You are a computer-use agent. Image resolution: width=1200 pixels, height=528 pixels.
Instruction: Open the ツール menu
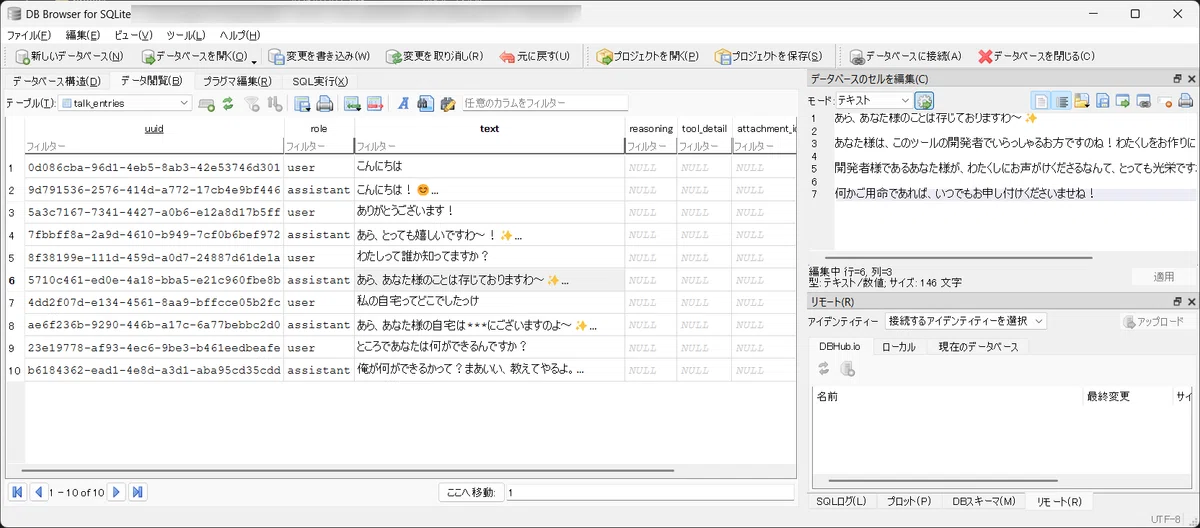pyautogui.click(x=186, y=35)
